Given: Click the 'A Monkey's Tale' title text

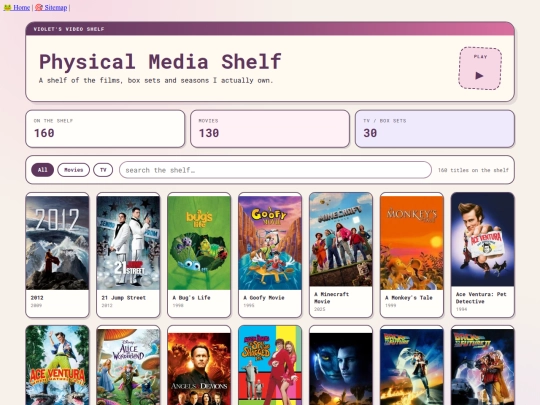Looking at the screenshot, I should pos(408,298).
